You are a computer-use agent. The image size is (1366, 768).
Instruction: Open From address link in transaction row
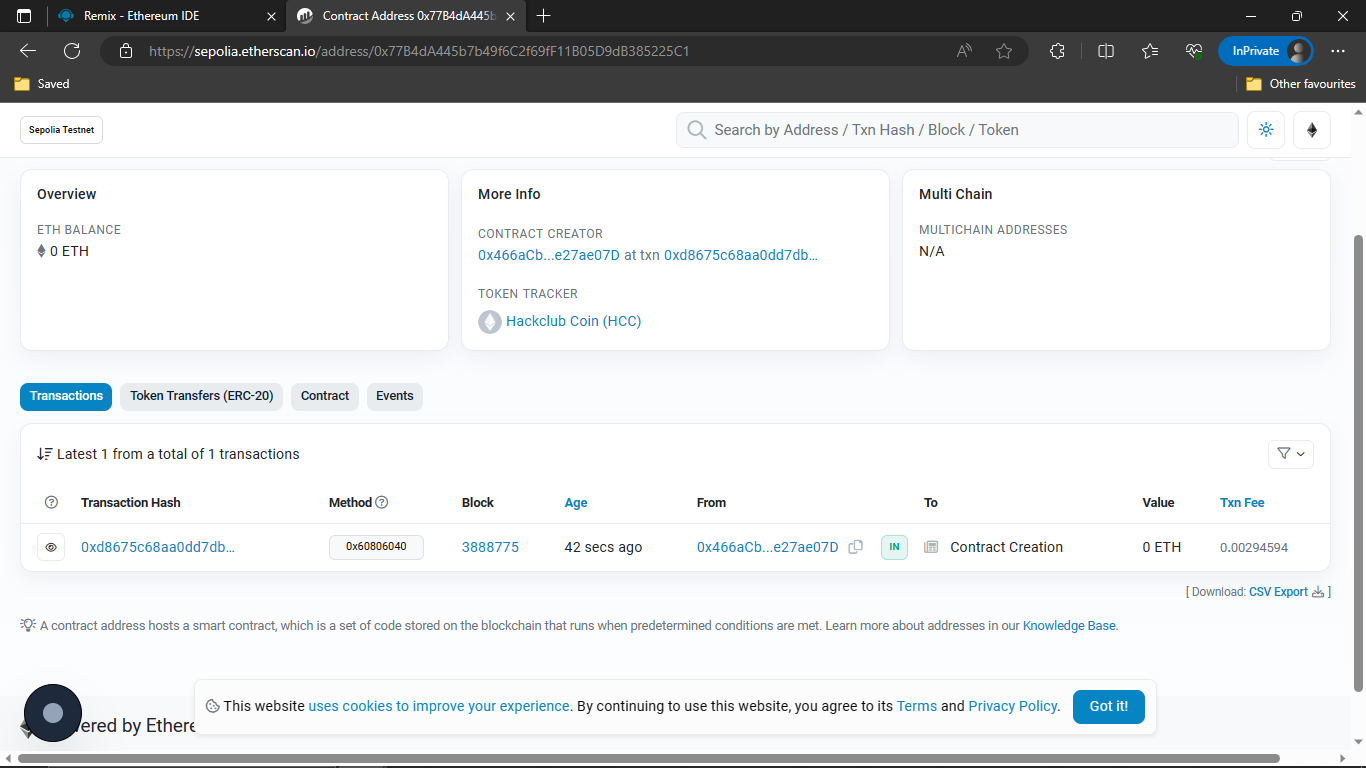(768, 547)
